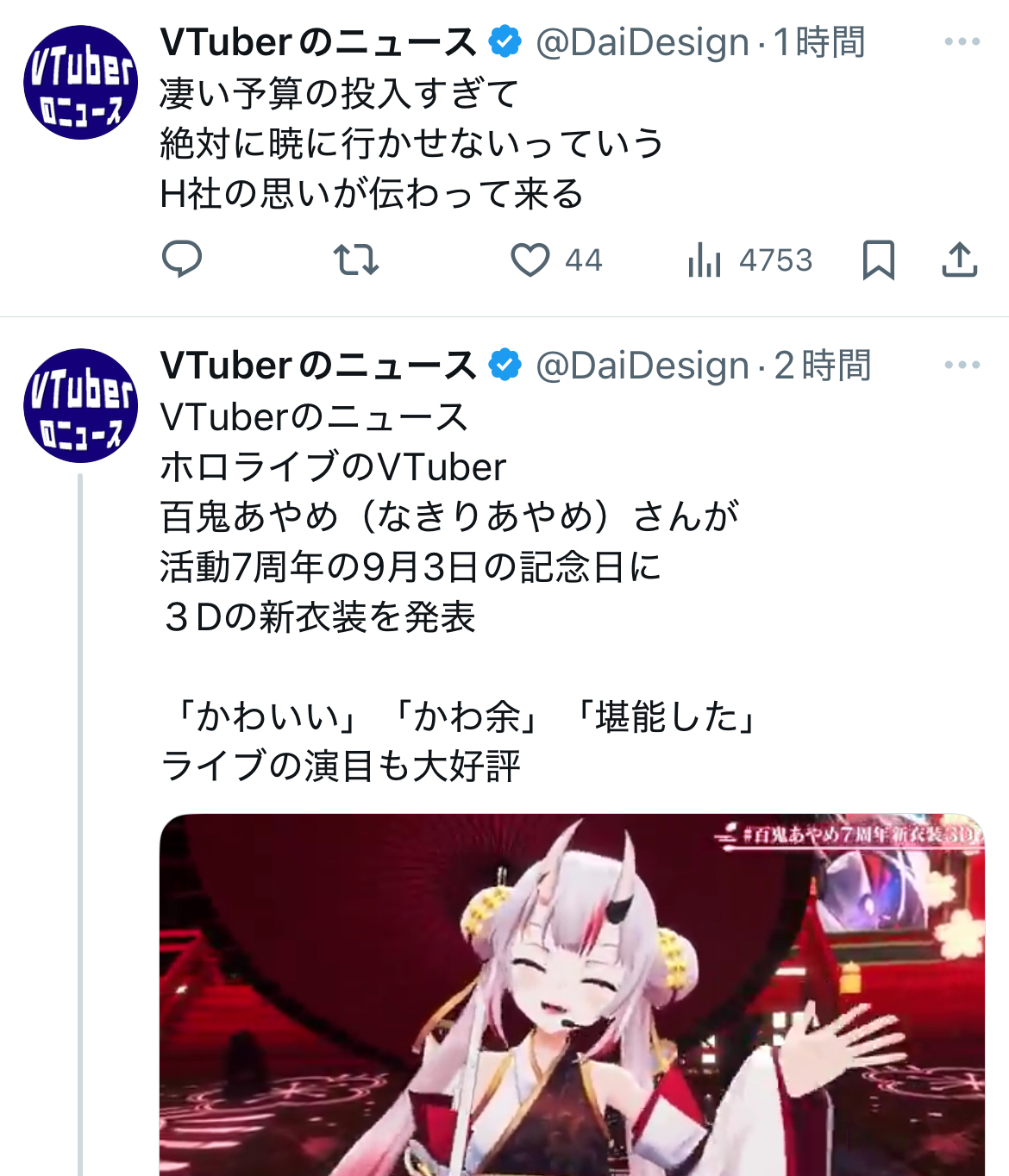Viewport: 1009px width, 1176px height.
Task: Share the first tweet
Action: click(959, 260)
